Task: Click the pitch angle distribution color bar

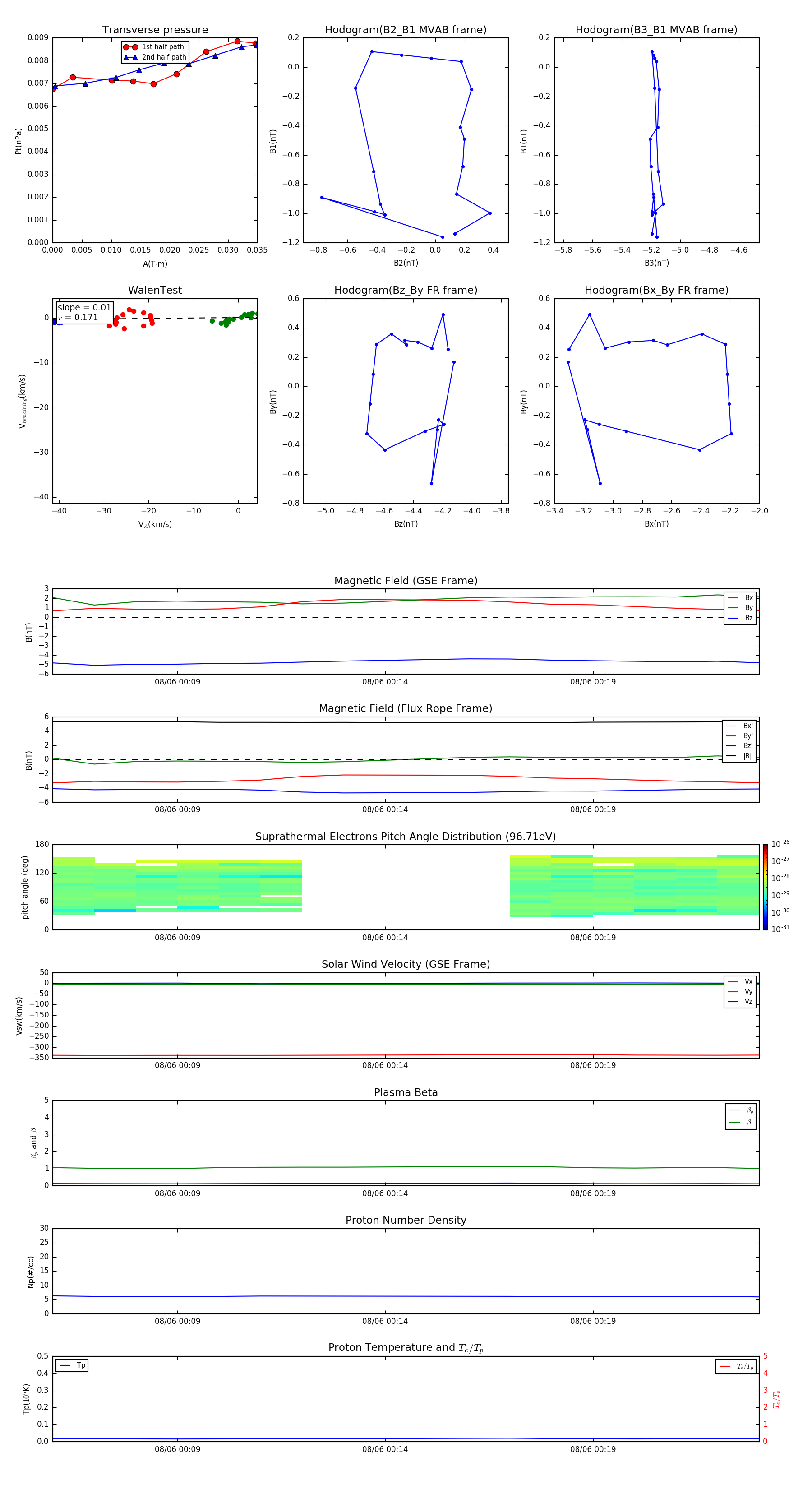Action: coord(765,887)
